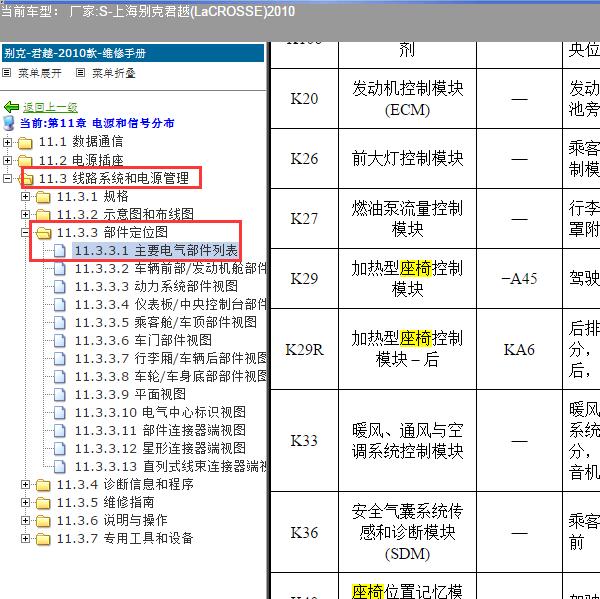Click the folder icon of 11.3.1 规格
The height and width of the screenshot is (599, 600).
43,197
